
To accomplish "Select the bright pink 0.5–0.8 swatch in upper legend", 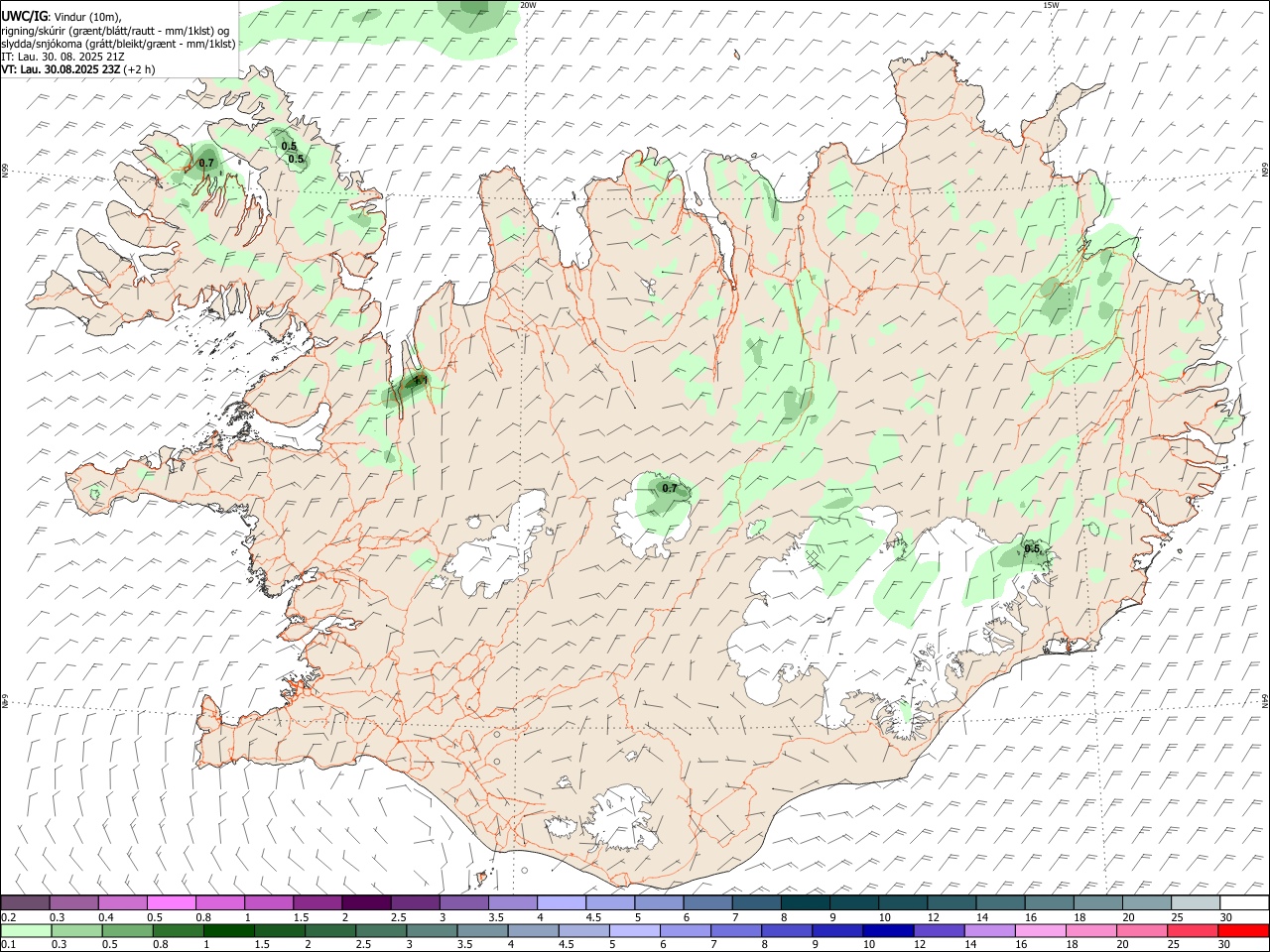I will 171,903.
